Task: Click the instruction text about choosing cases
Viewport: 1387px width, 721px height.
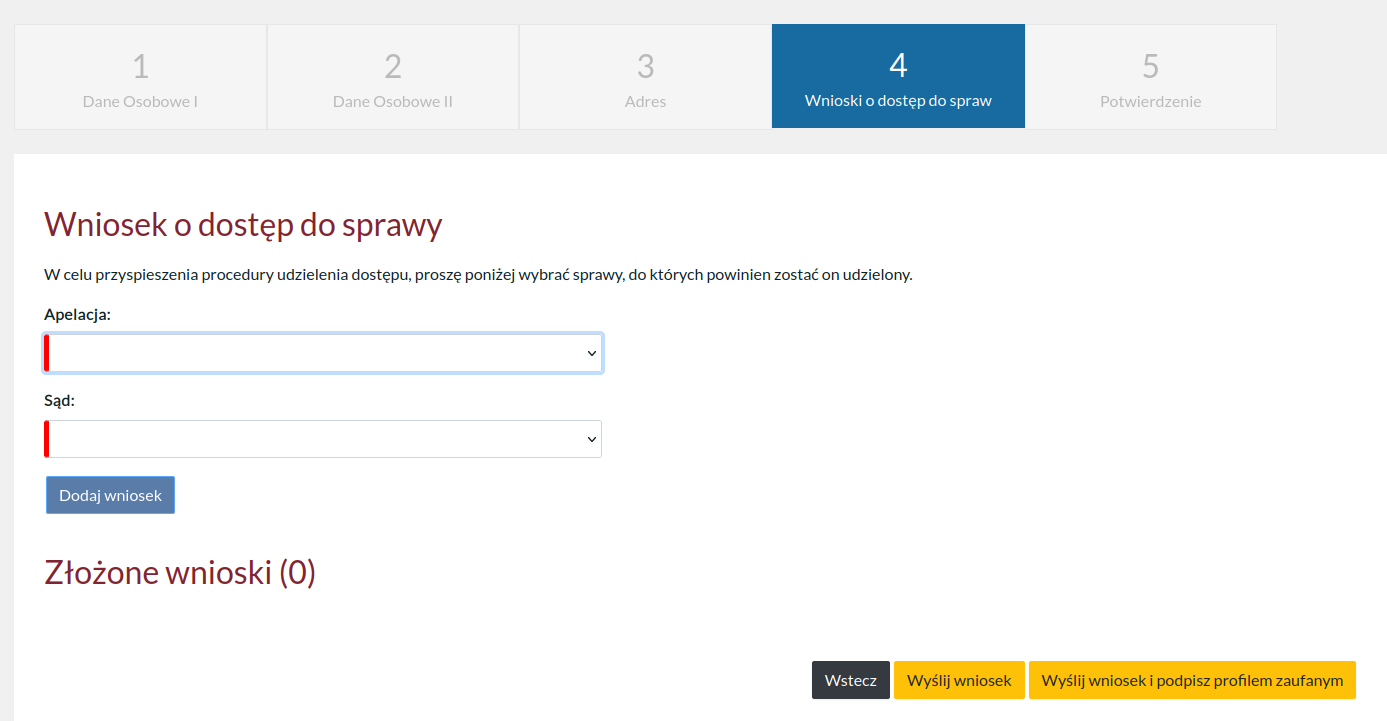Action: click(x=478, y=274)
